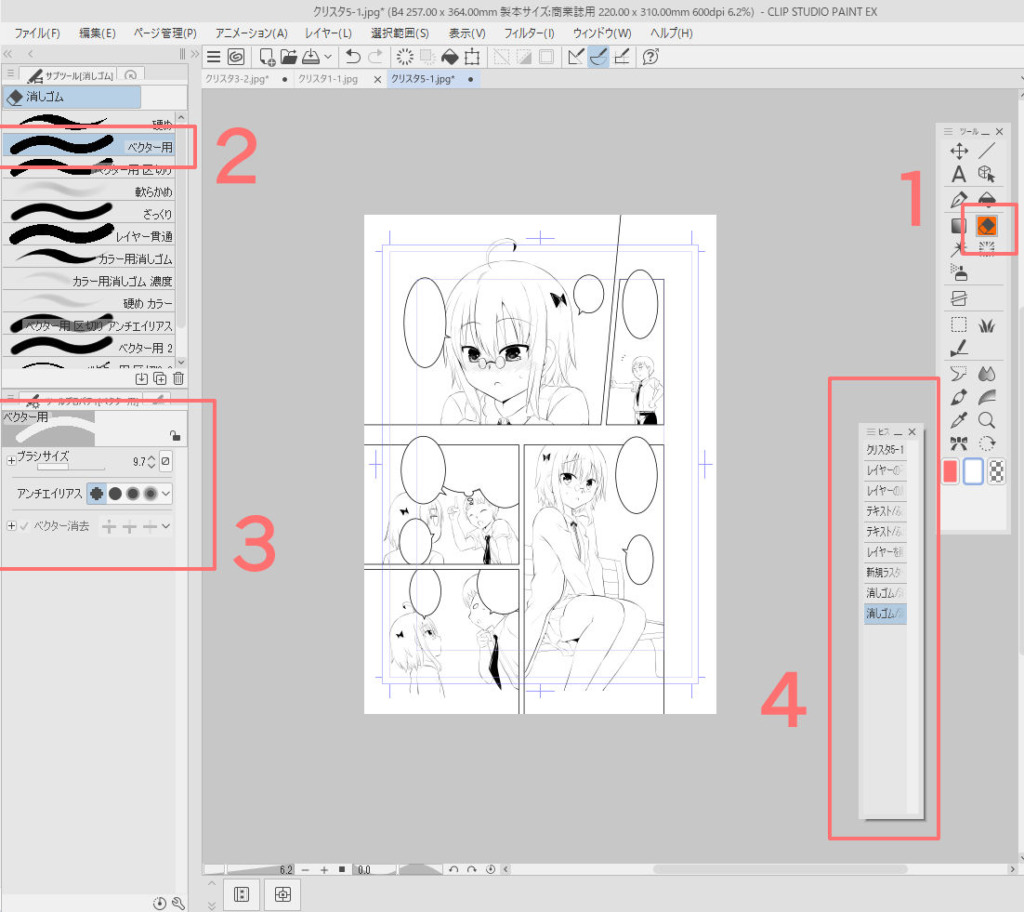Select the Auto select magic wand tool
This screenshot has height=912, width=1024.
tap(959, 249)
